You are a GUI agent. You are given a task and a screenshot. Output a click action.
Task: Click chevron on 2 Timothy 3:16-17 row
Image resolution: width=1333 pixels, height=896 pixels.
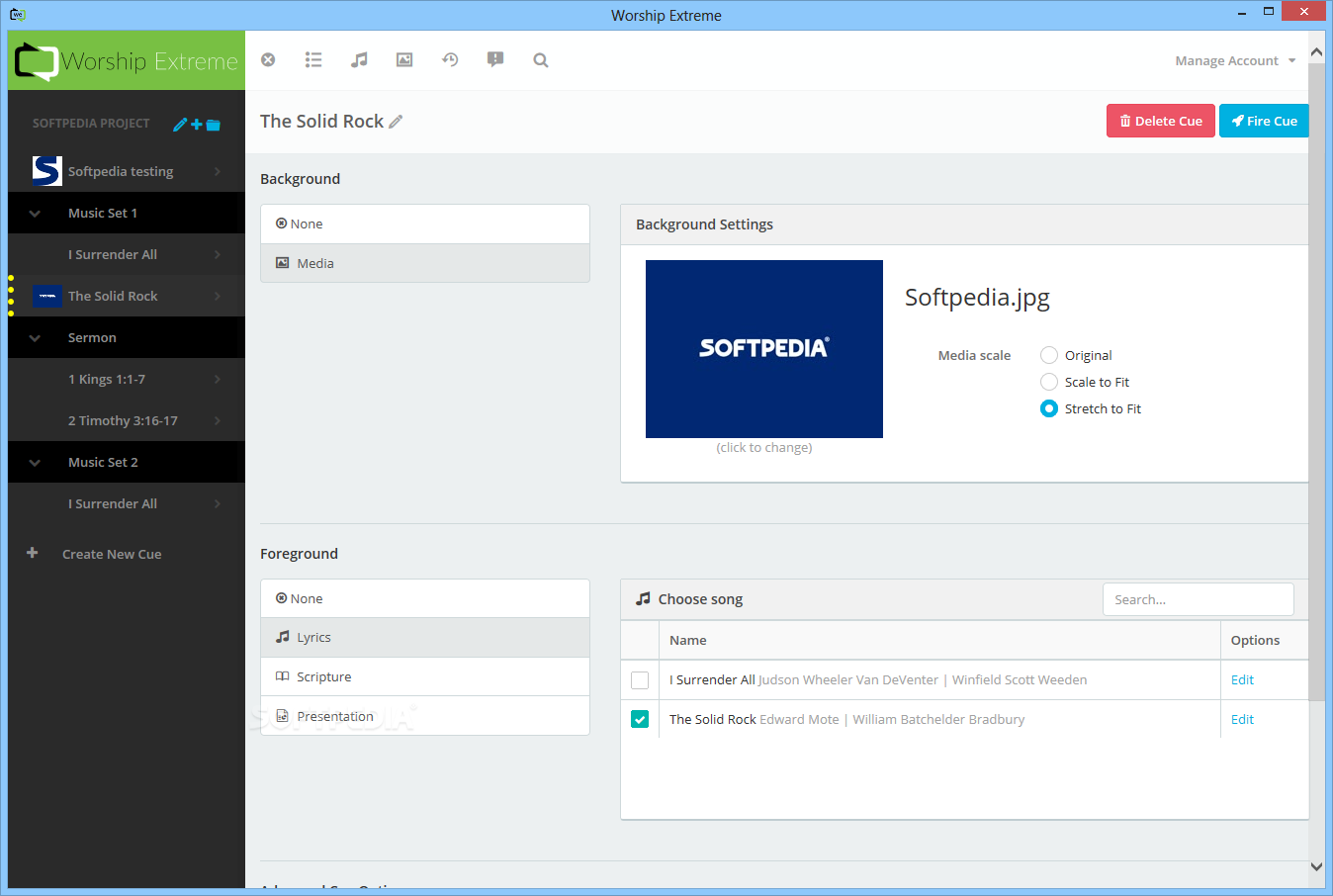(218, 420)
